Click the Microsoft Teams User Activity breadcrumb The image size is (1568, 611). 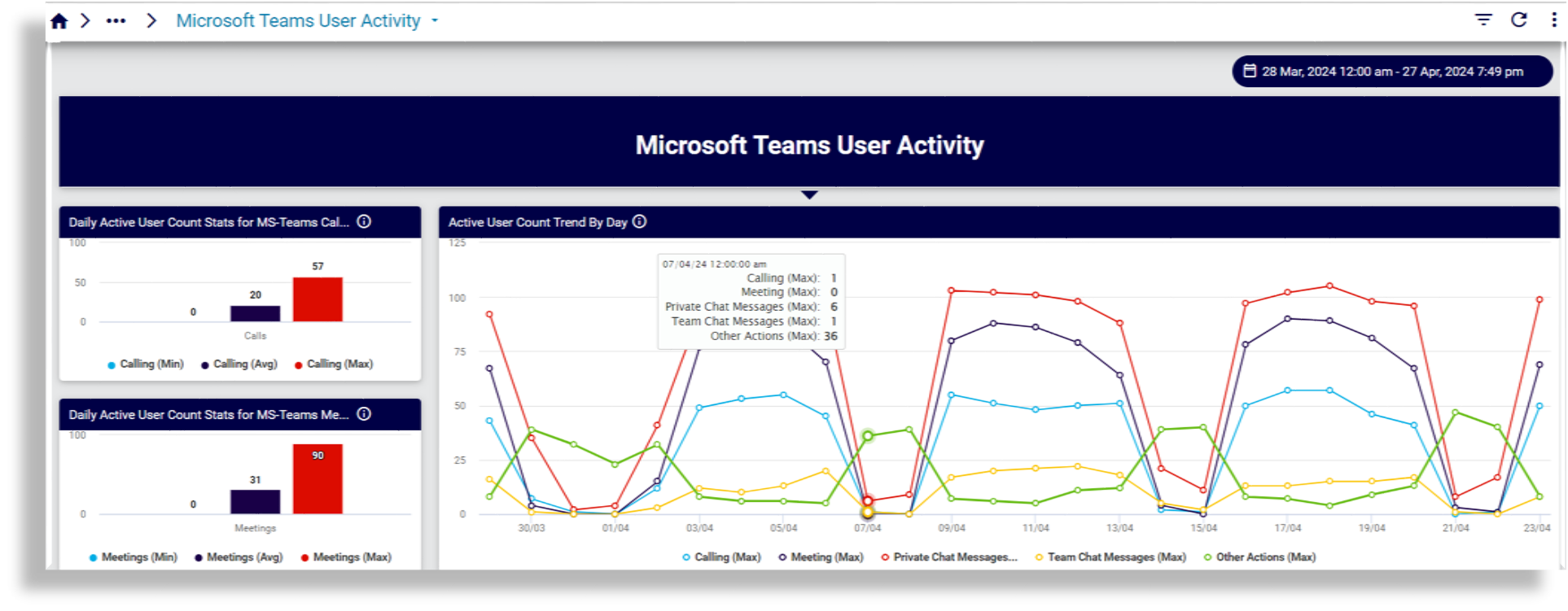[x=298, y=21]
